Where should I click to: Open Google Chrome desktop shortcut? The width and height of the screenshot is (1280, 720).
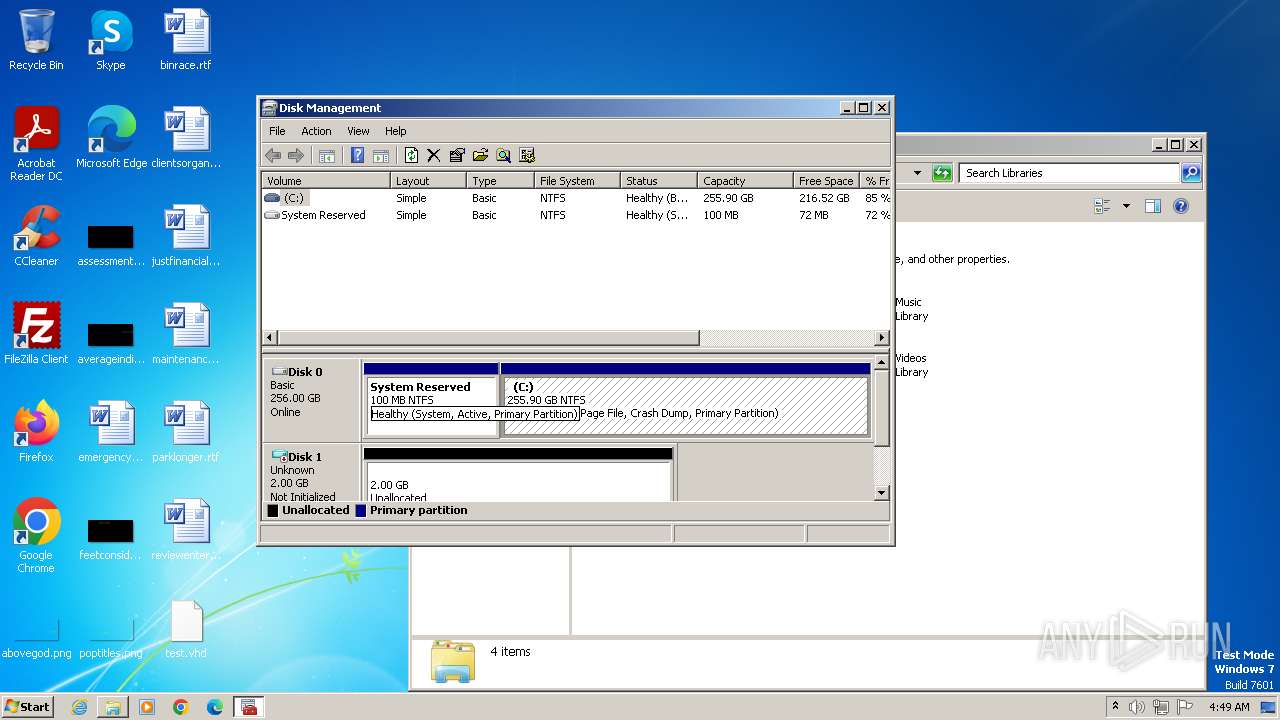pos(36,536)
